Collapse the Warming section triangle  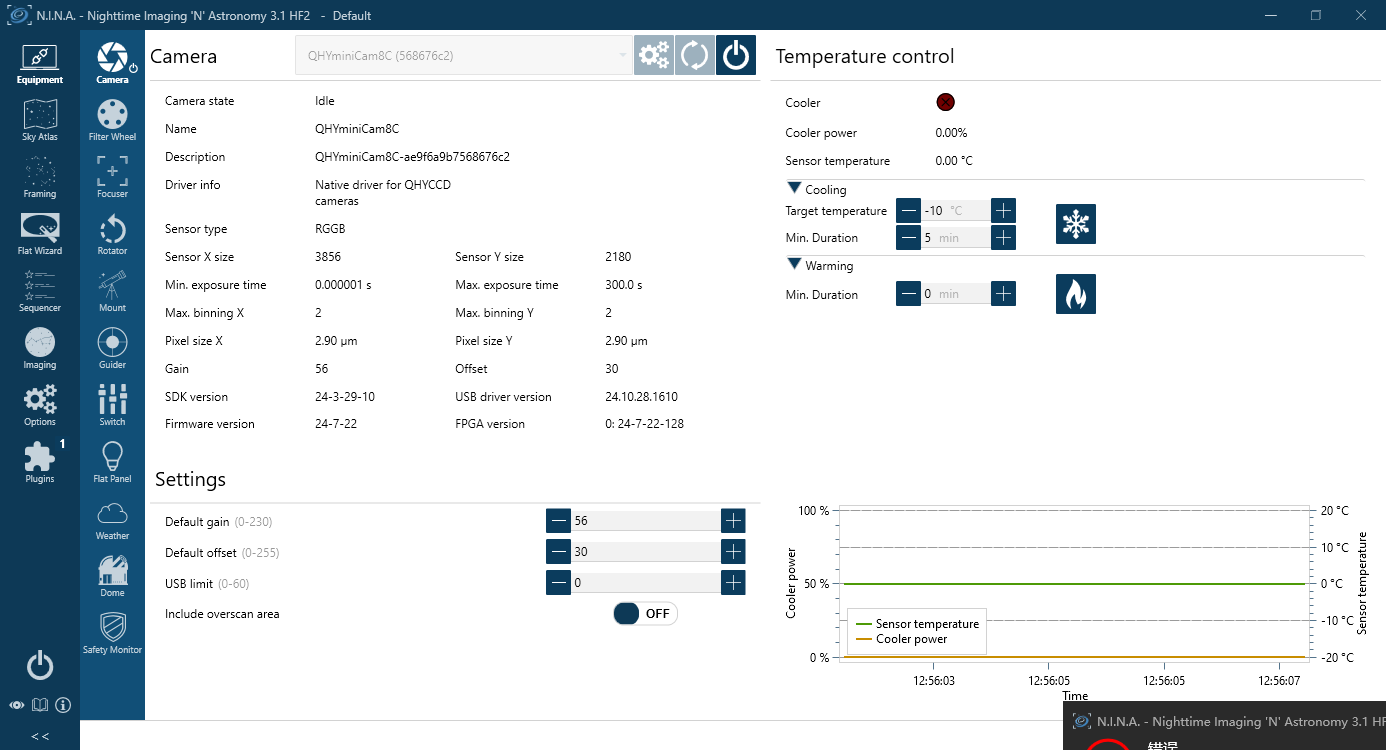click(794, 265)
